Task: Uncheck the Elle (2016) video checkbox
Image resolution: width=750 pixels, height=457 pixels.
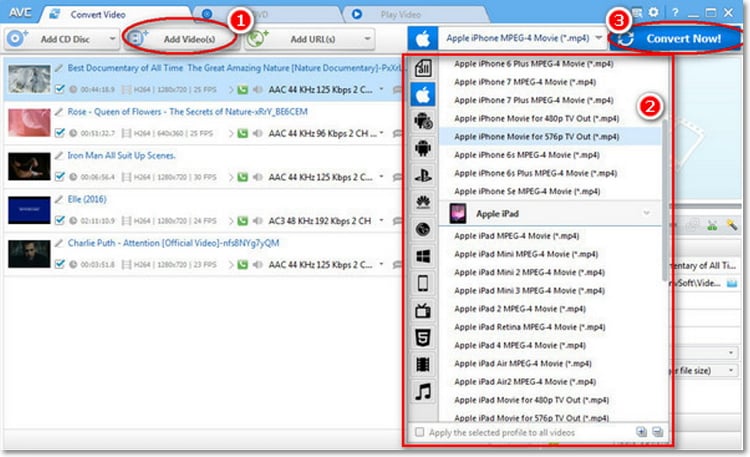Action: coord(60,220)
